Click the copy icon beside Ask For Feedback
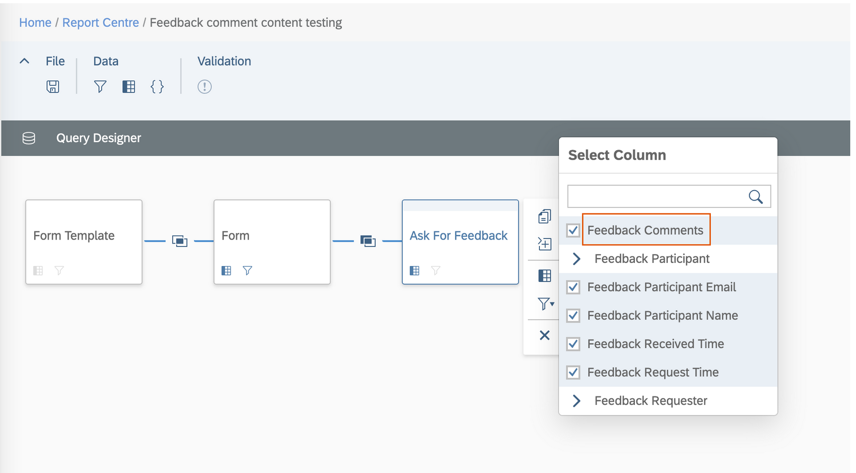 544,216
